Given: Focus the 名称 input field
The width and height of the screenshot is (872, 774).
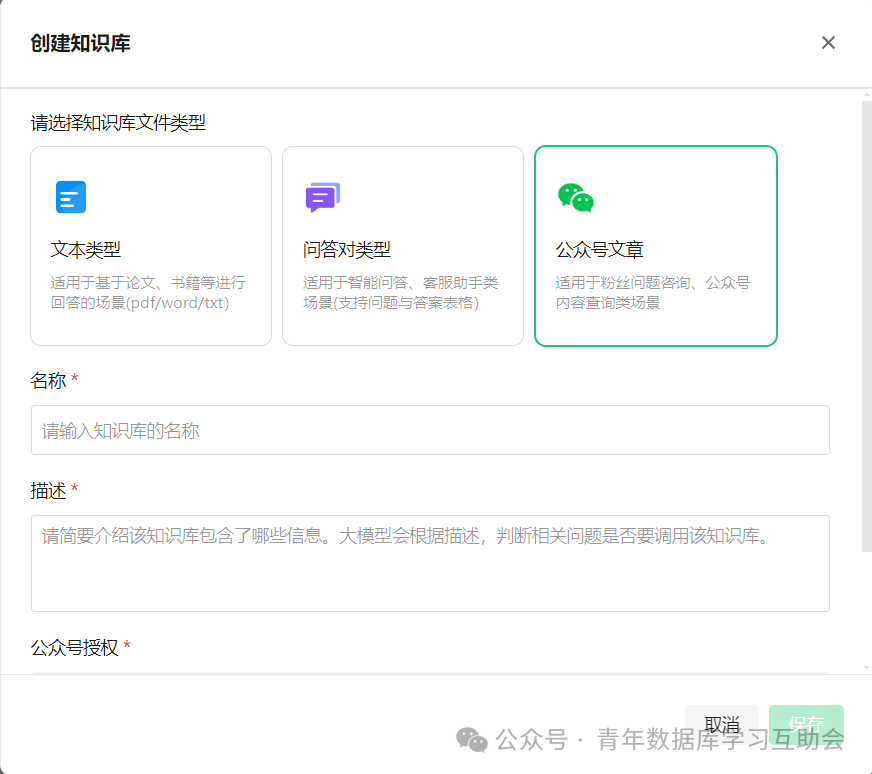Looking at the screenshot, I should point(430,430).
